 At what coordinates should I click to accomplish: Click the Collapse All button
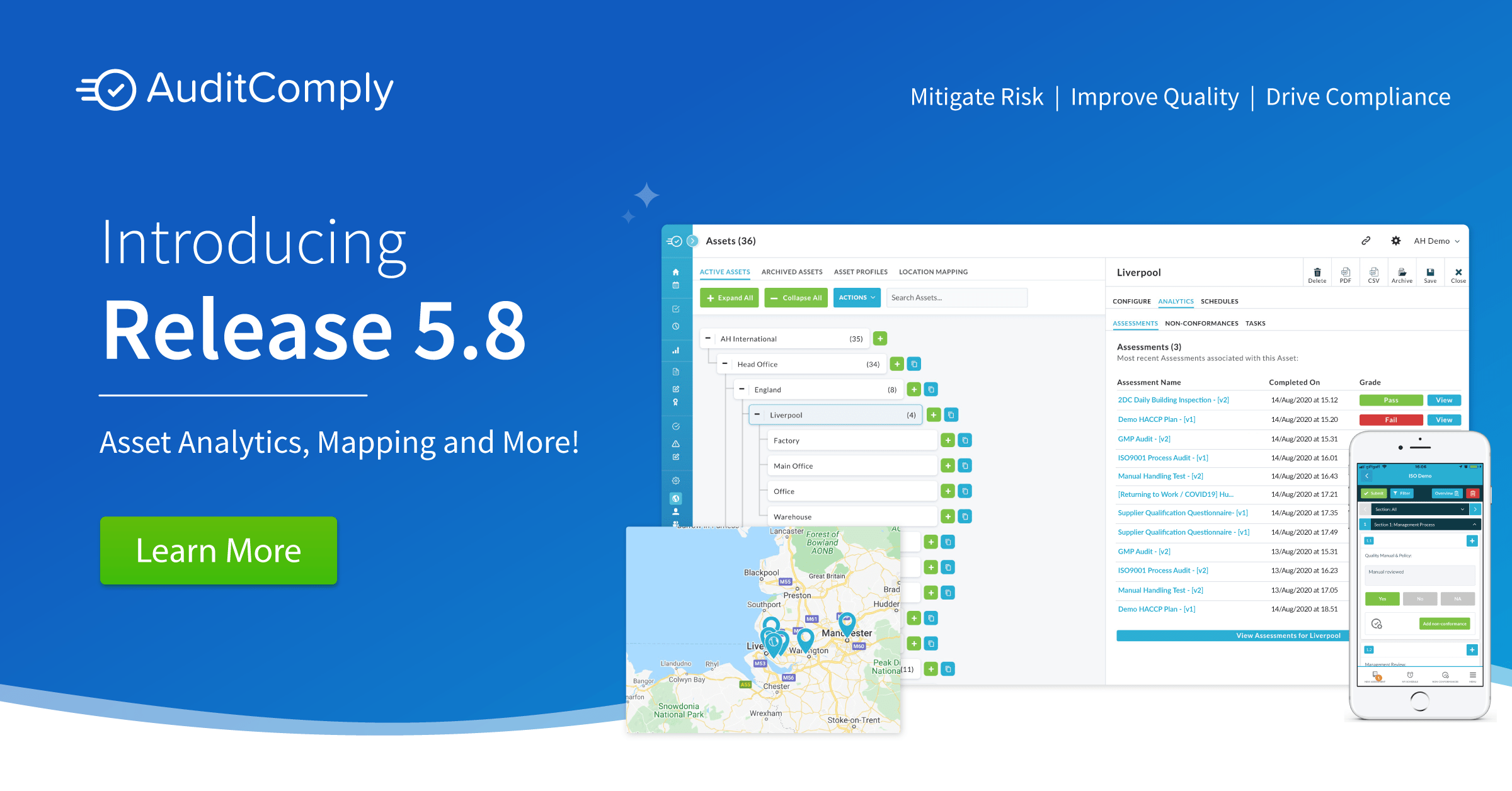point(796,298)
